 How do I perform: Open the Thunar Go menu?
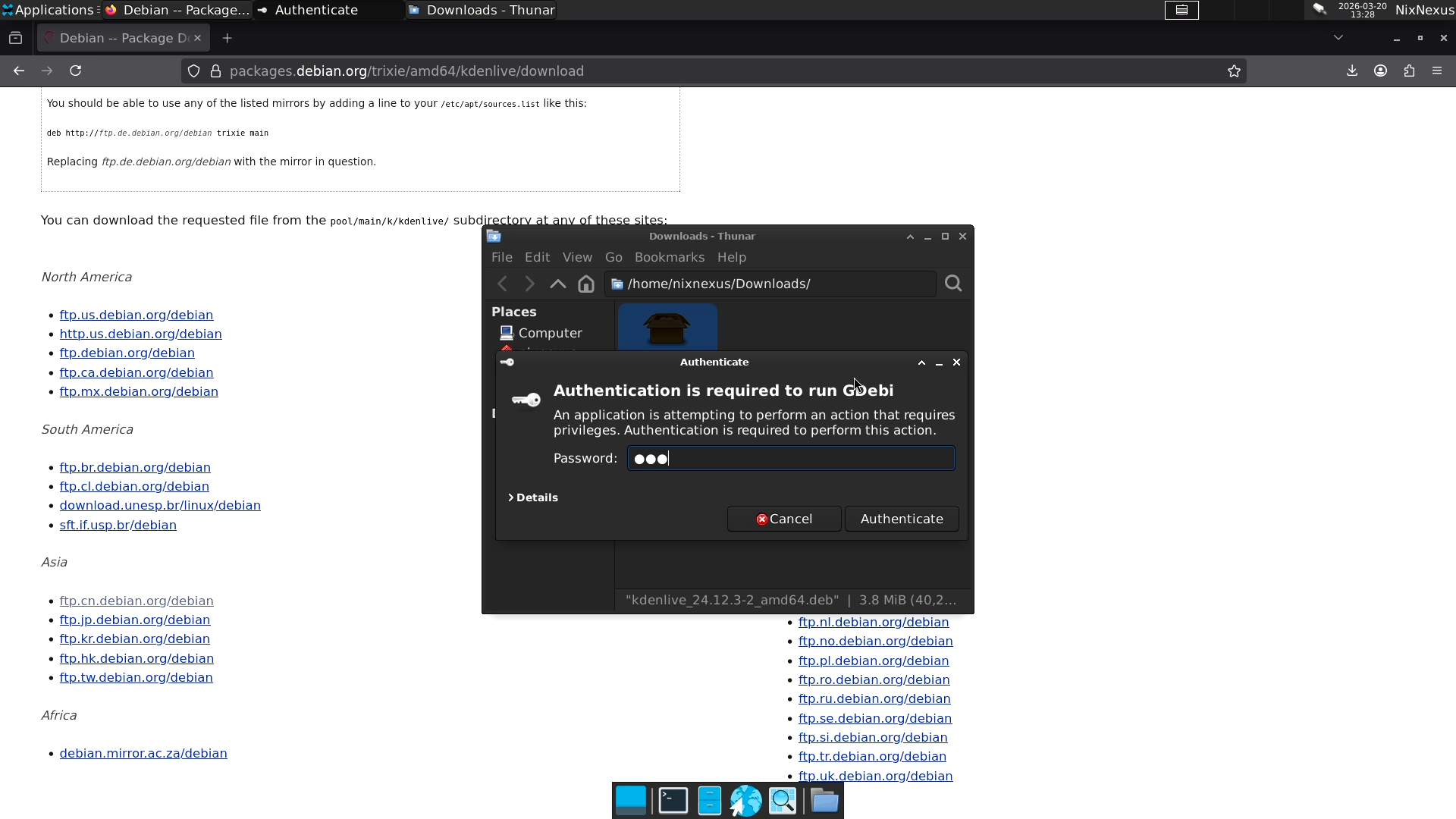tap(613, 257)
